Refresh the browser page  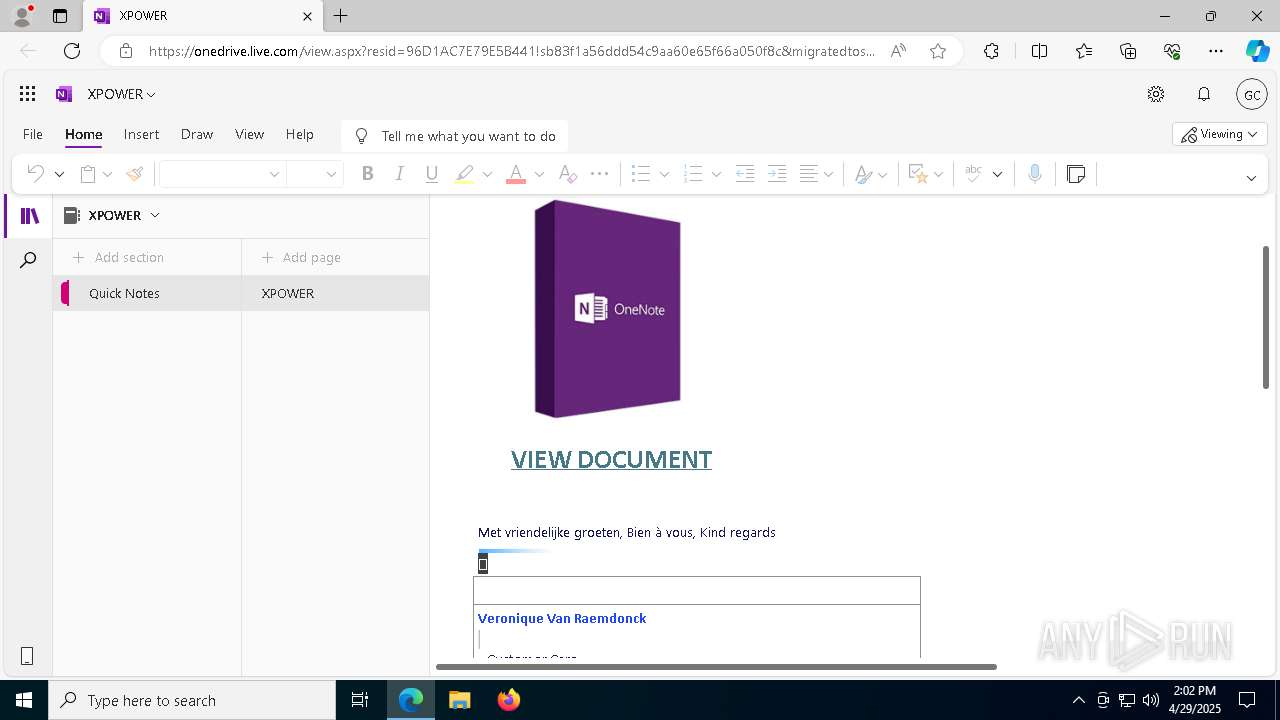click(x=72, y=51)
